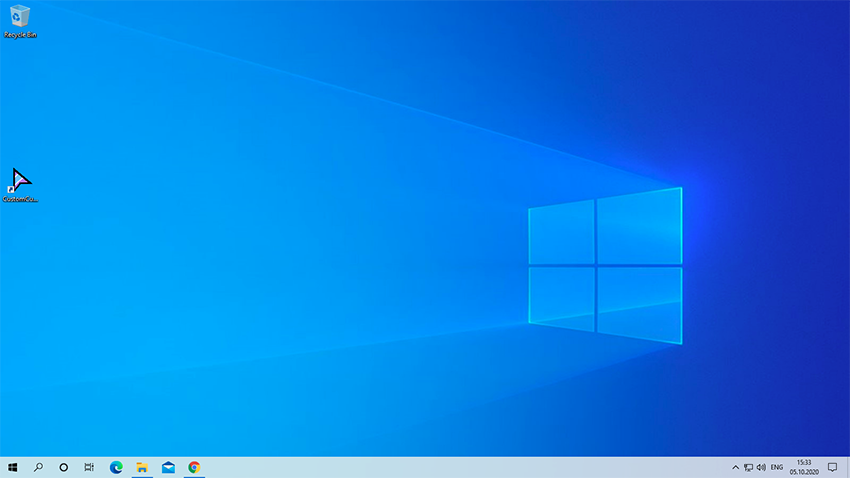The image size is (850, 478).
Task: Select the Custom Cursor desktop shortcut
Action: (x=20, y=185)
